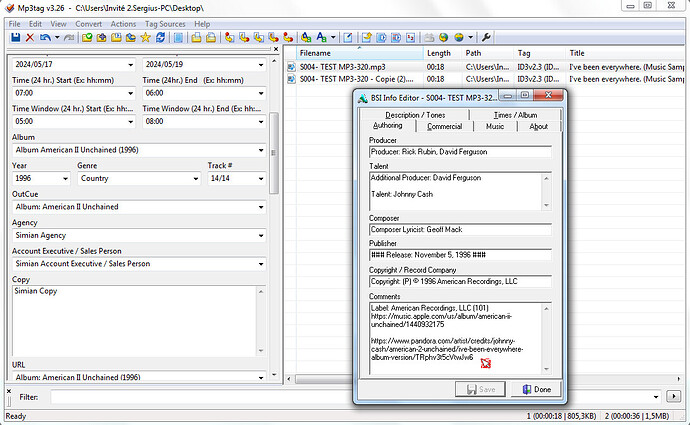
Task: Click the tag panel vertical scrollbar thumb
Action: coord(274,153)
